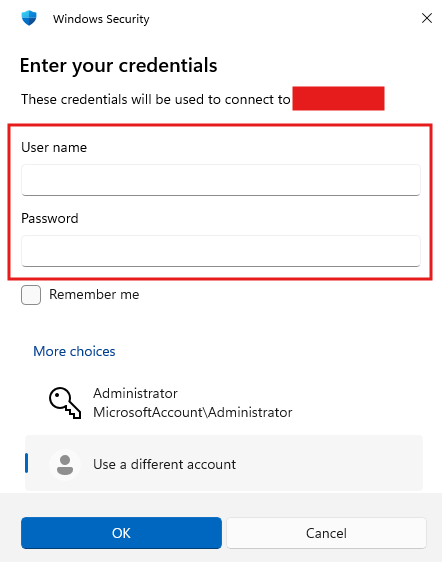Viewport: 442px width, 562px height.
Task: Select the key icon for Administrator
Action: (65, 403)
